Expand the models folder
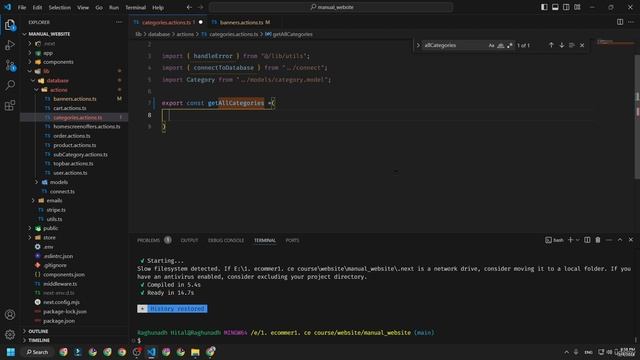 tap(58, 182)
